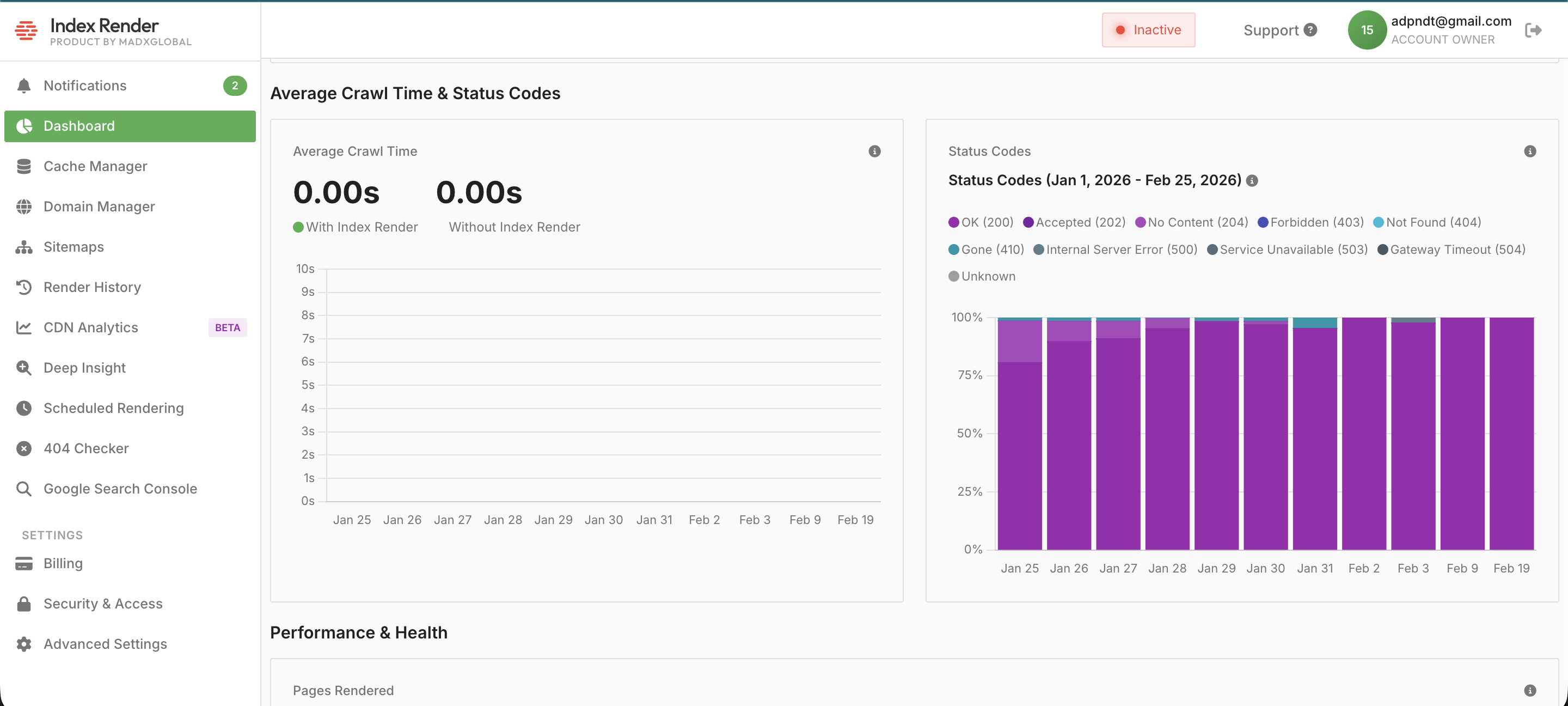Open the Deep Insight magnifier icon

point(23,367)
